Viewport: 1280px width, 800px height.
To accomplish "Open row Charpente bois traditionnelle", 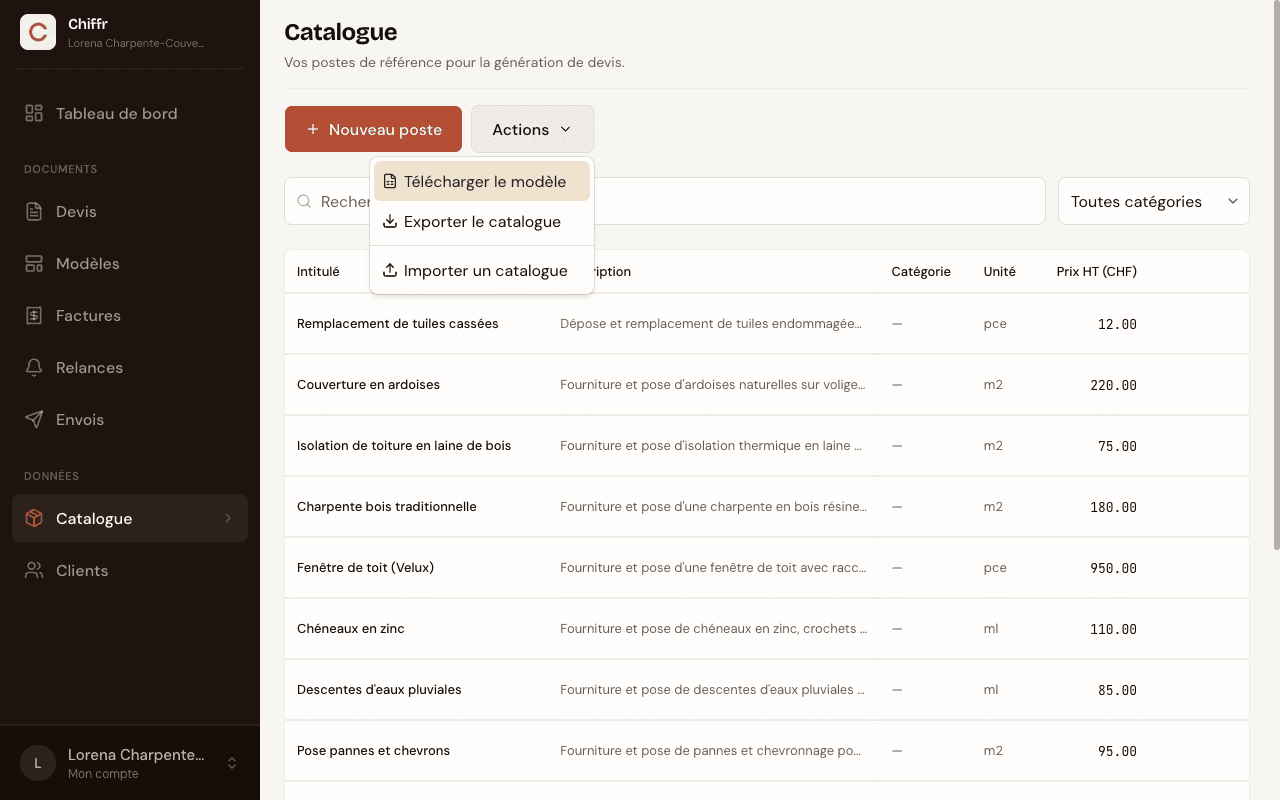I will point(767,507).
